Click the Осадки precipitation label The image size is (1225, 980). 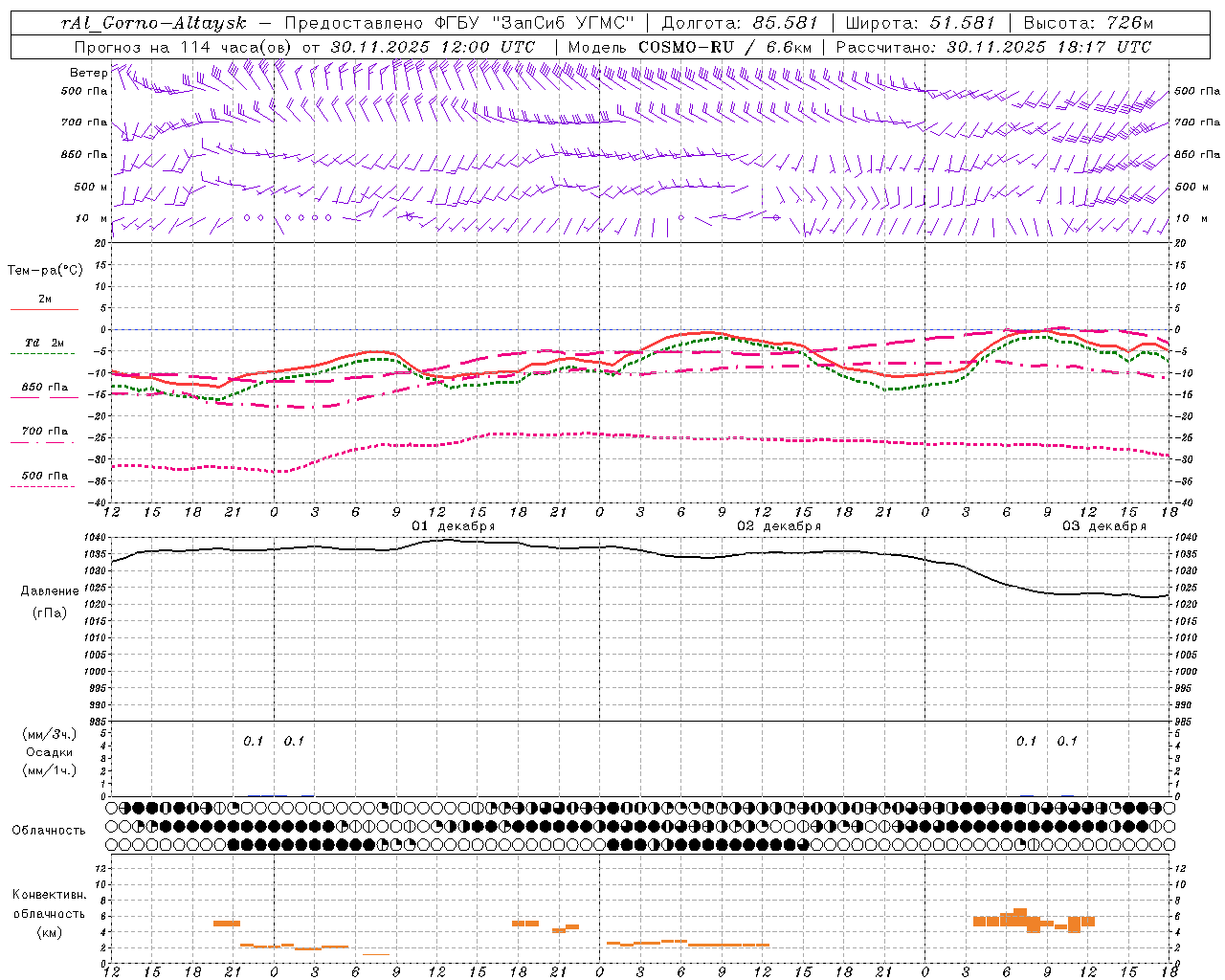pyautogui.click(x=50, y=752)
